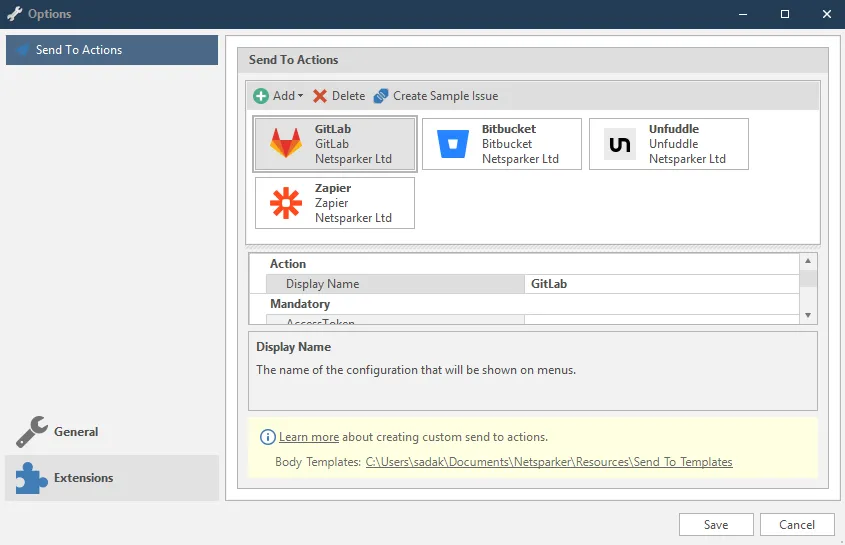Click the Bitbucket bucket logo

click(x=453, y=144)
